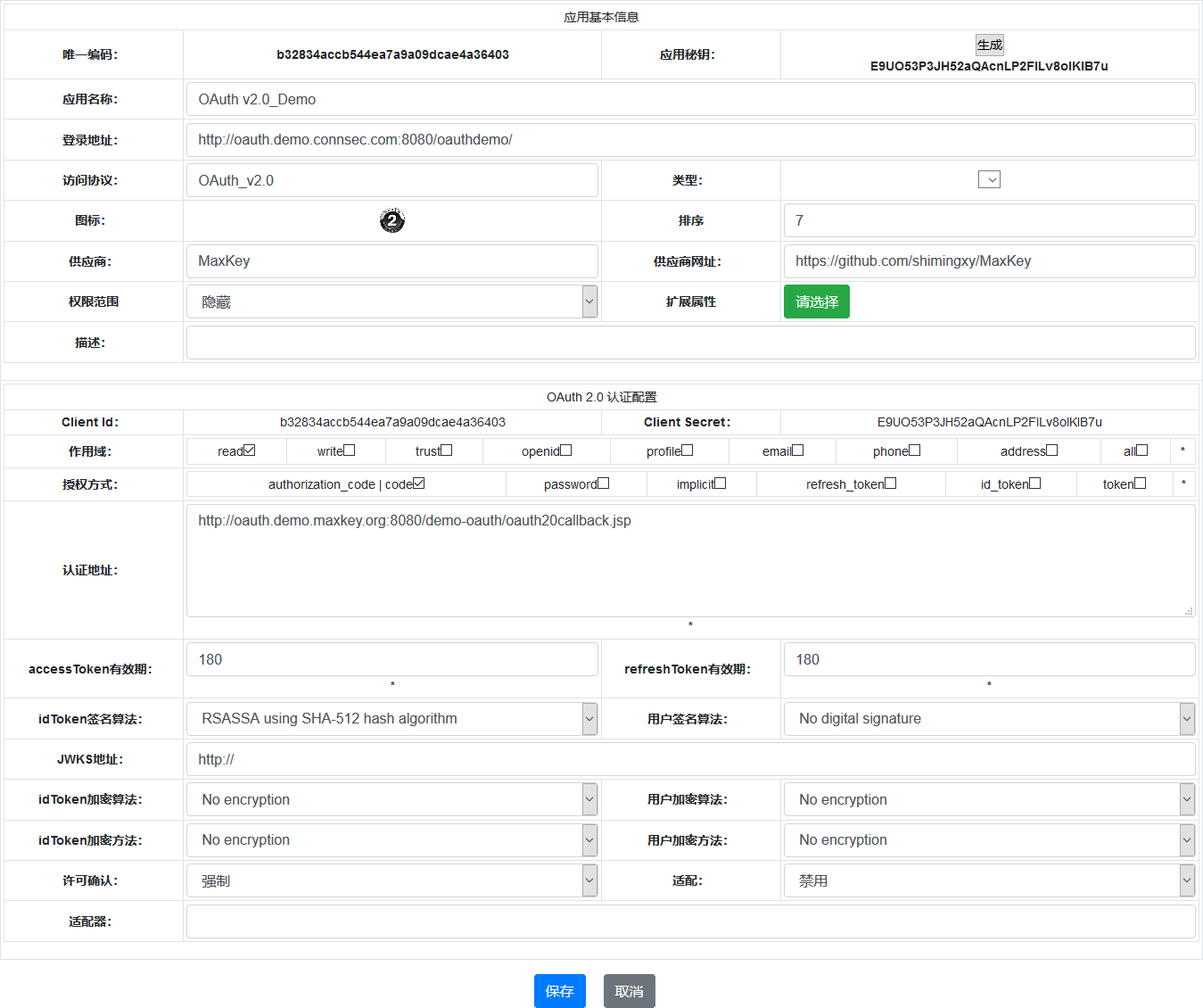Enable the openid scope checkbox
1203x1008 pixels.
566,450
